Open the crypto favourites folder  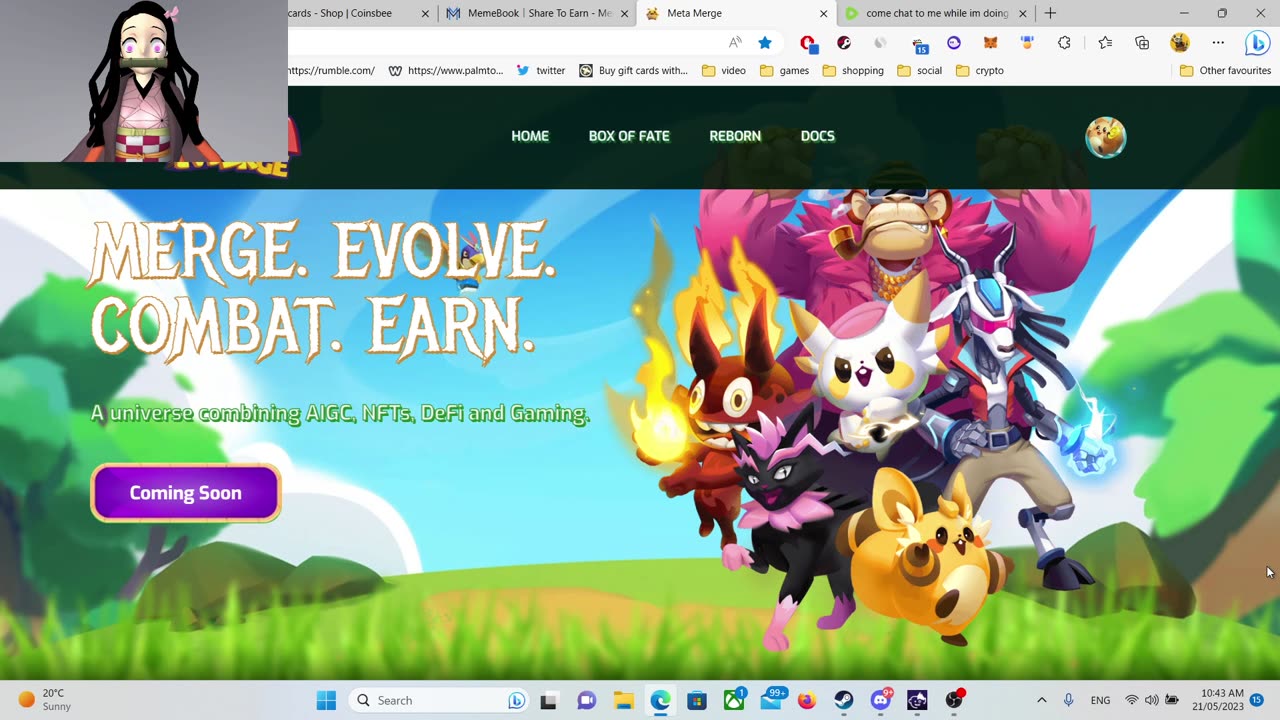pos(980,70)
